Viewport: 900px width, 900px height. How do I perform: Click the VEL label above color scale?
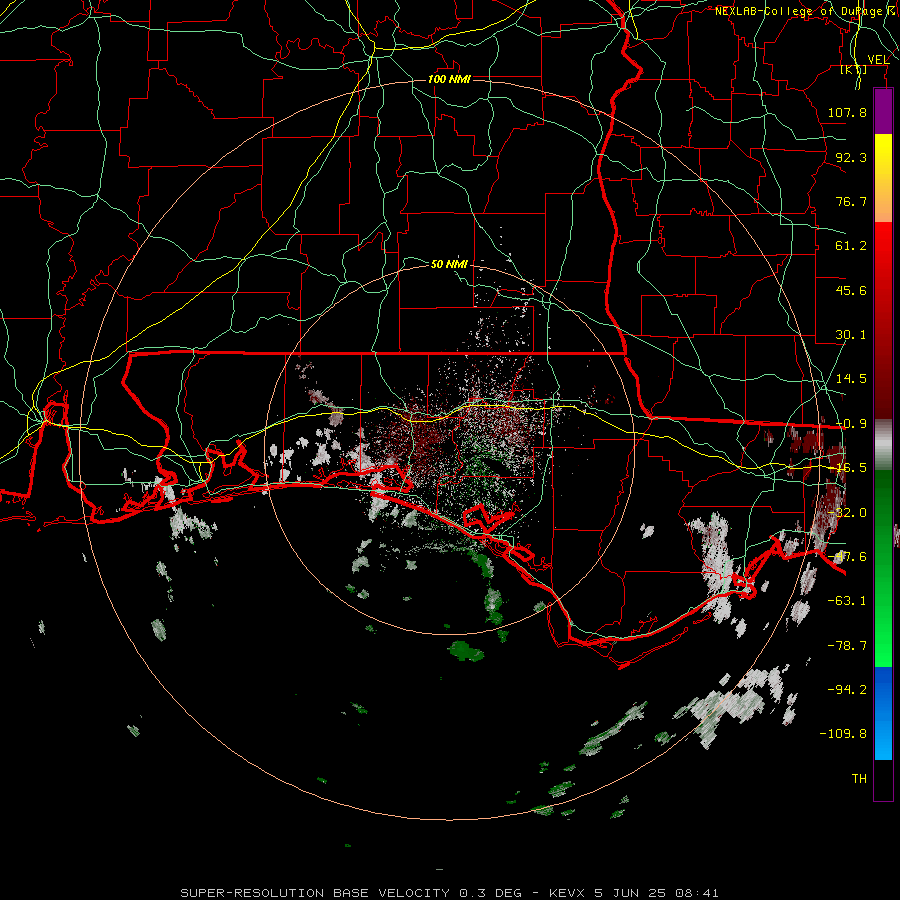878,59
